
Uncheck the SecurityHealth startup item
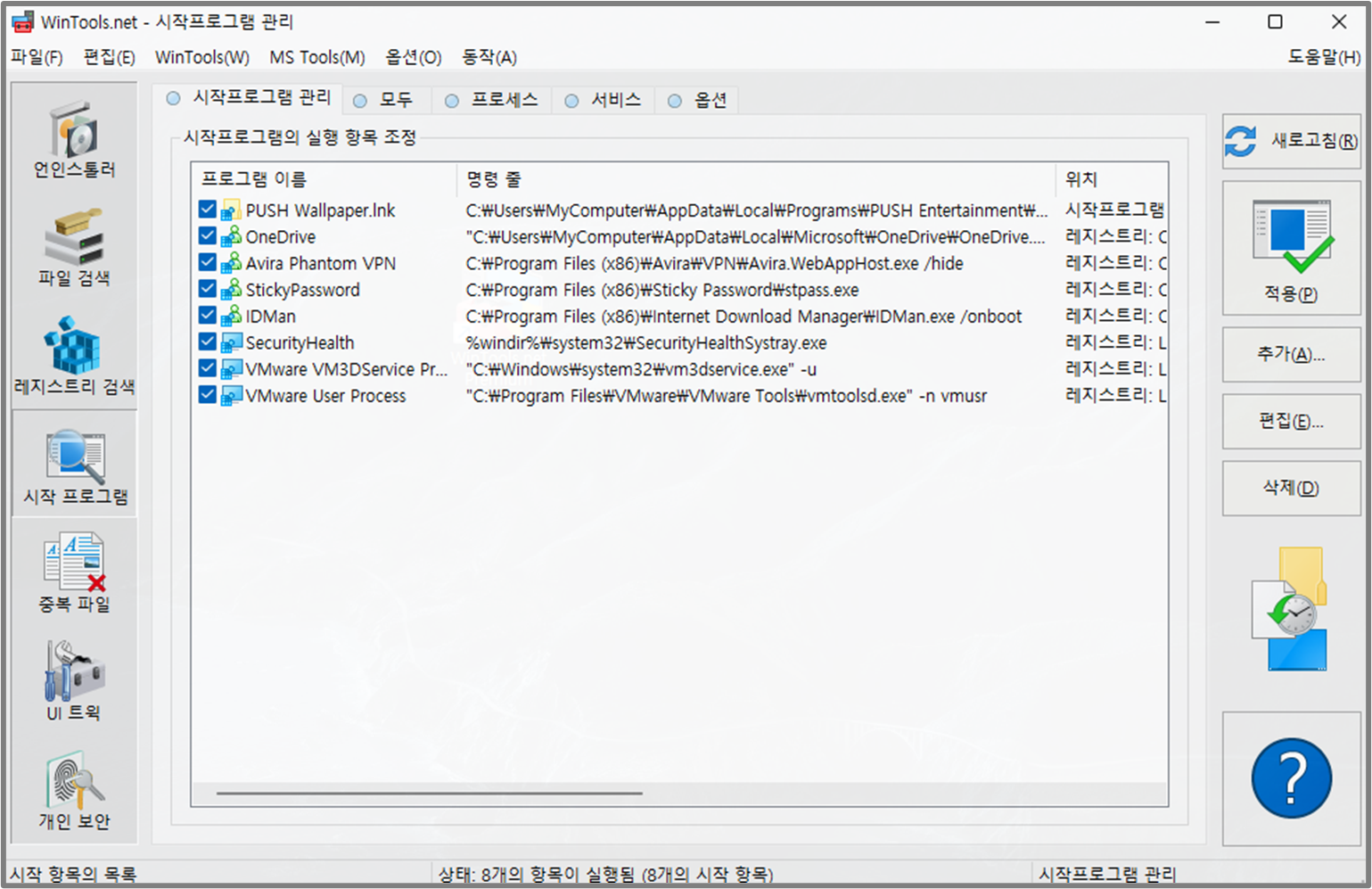[208, 342]
